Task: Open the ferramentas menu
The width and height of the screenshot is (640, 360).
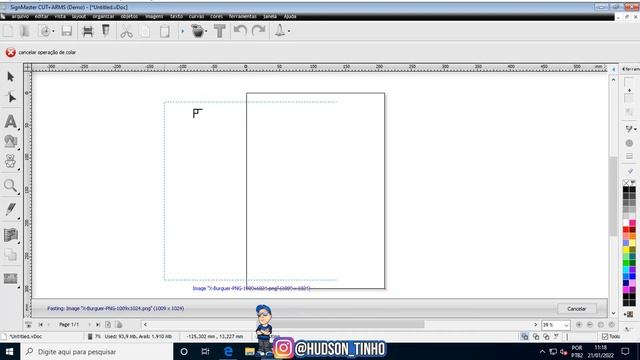Action: 243,16
